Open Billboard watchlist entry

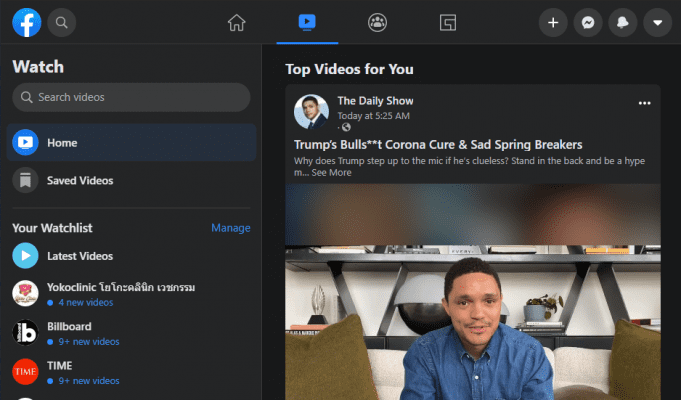coord(131,333)
